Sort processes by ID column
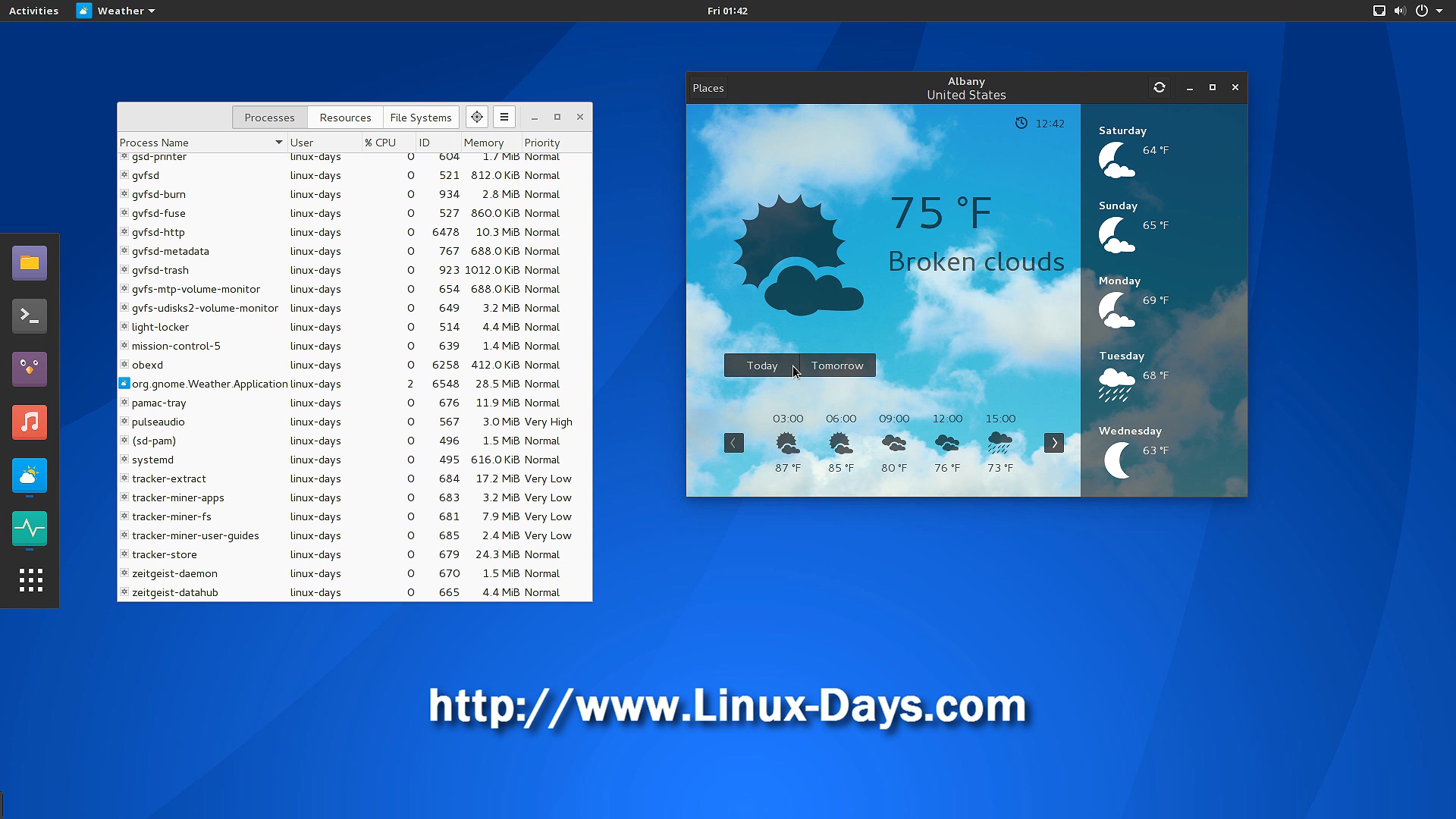The width and height of the screenshot is (1456, 819). click(x=439, y=143)
